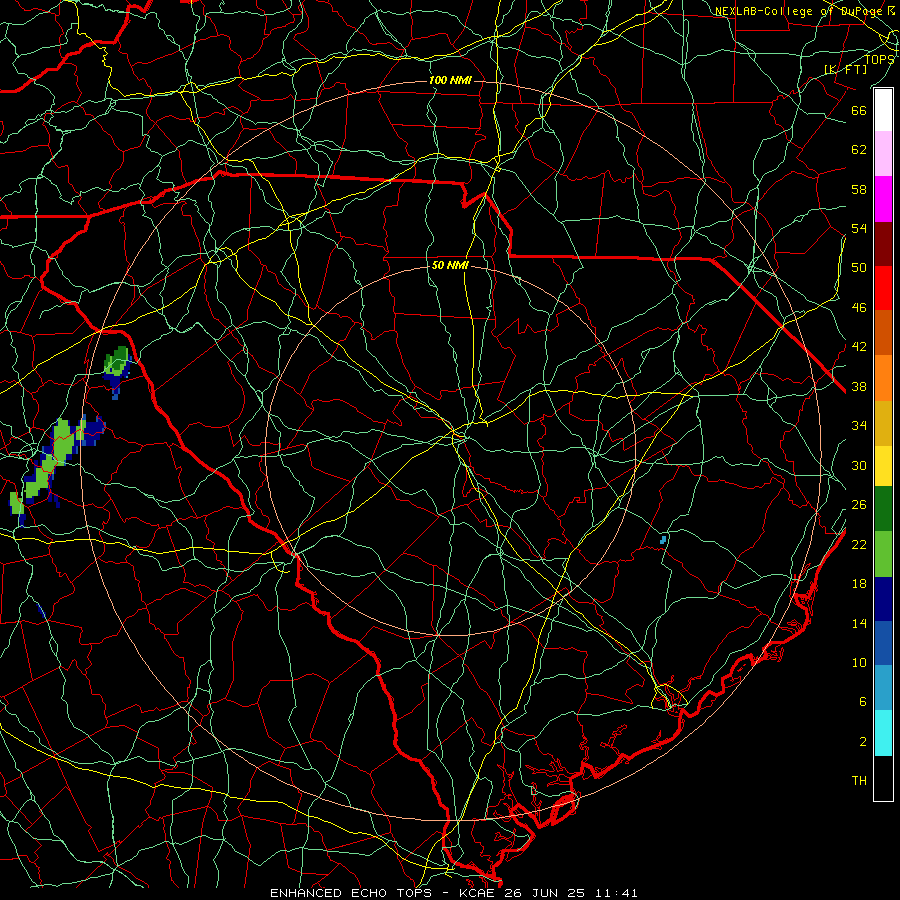Click the 'KCAE' radar site identifier
The width and height of the screenshot is (900, 900).
click(x=478, y=893)
